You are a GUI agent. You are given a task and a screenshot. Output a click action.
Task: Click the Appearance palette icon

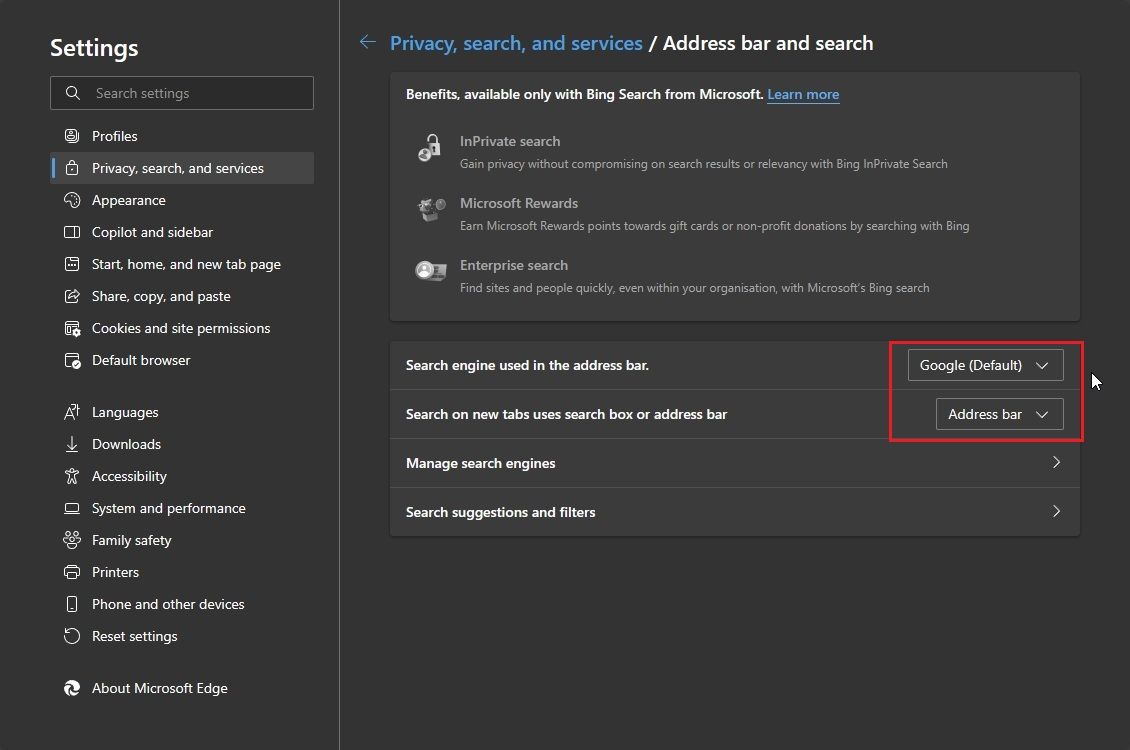[72, 200]
